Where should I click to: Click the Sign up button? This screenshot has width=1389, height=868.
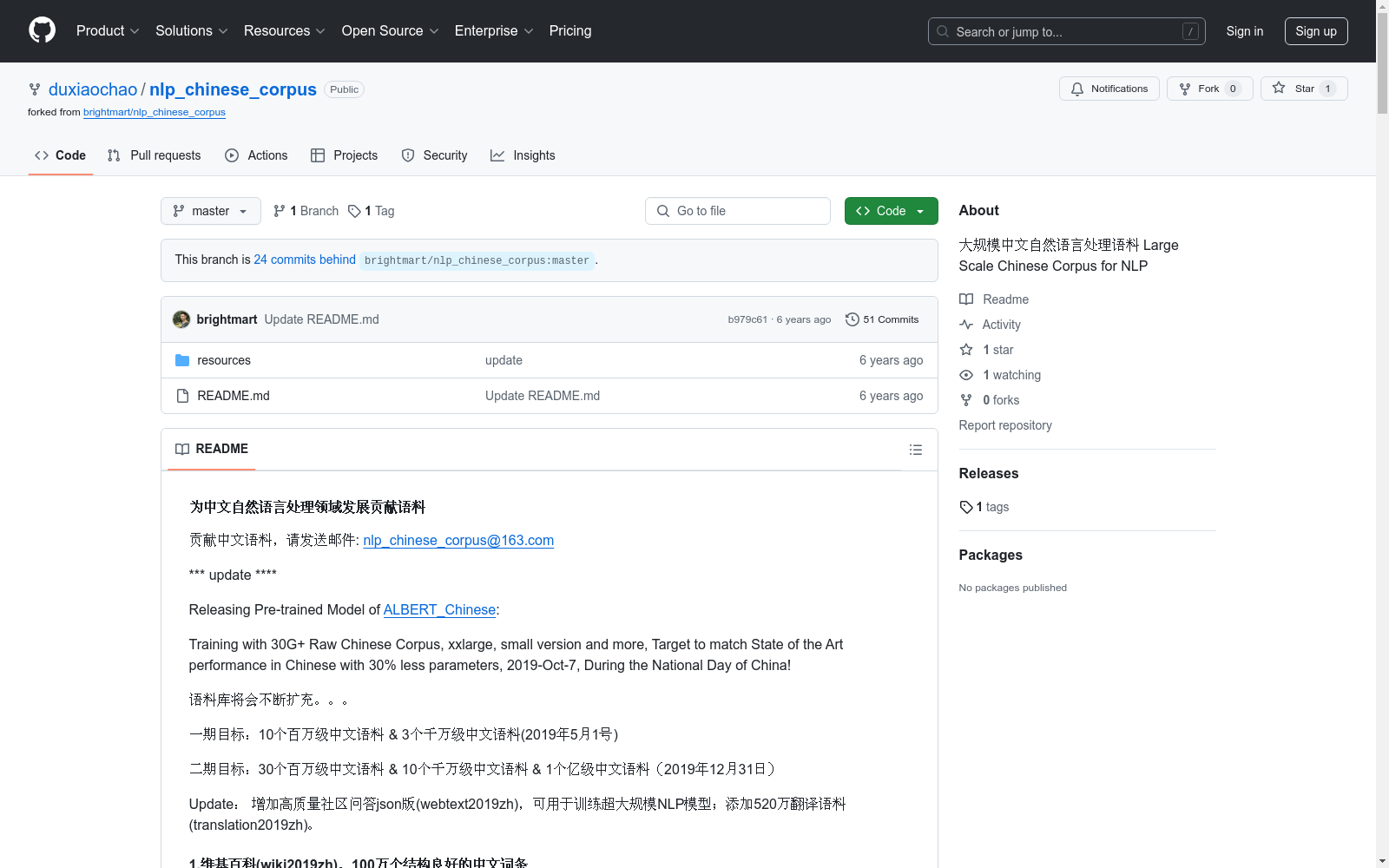click(1316, 31)
